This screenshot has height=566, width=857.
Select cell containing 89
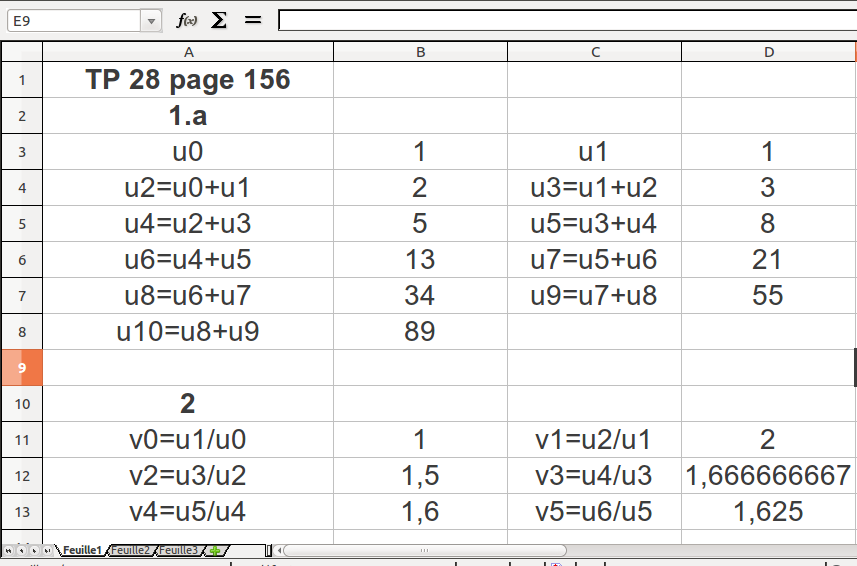[x=420, y=332]
